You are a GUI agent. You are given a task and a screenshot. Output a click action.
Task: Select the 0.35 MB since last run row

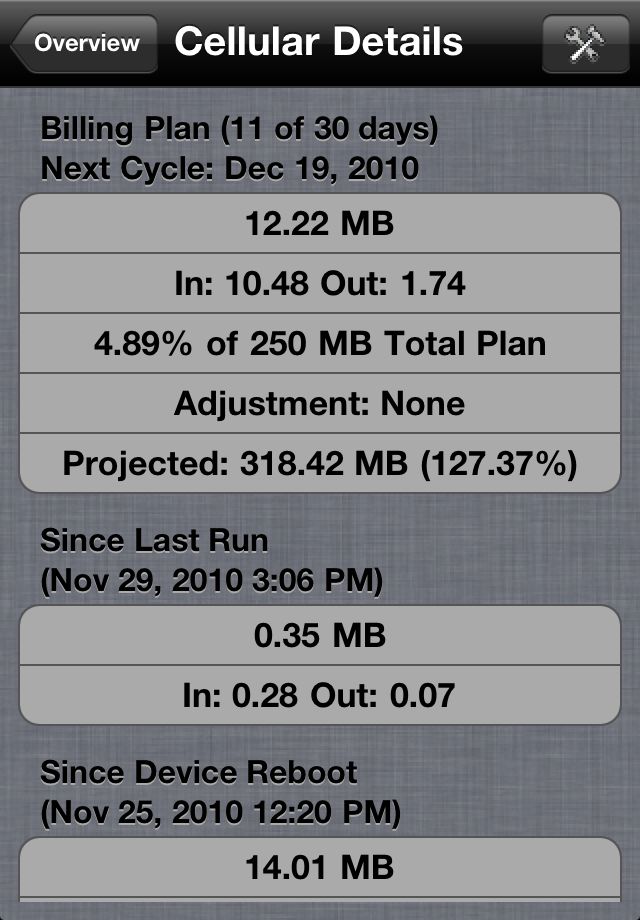(x=320, y=635)
